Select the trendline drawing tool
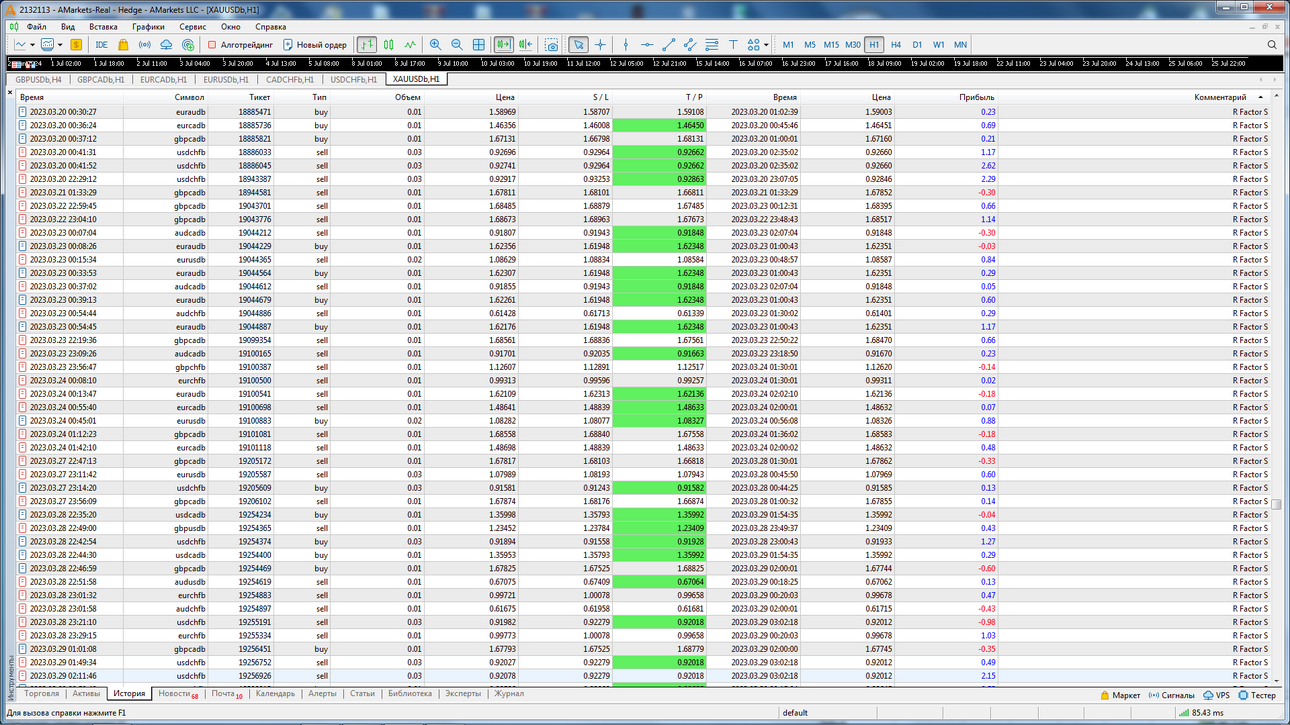This screenshot has width=1290, height=725. (x=669, y=45)
